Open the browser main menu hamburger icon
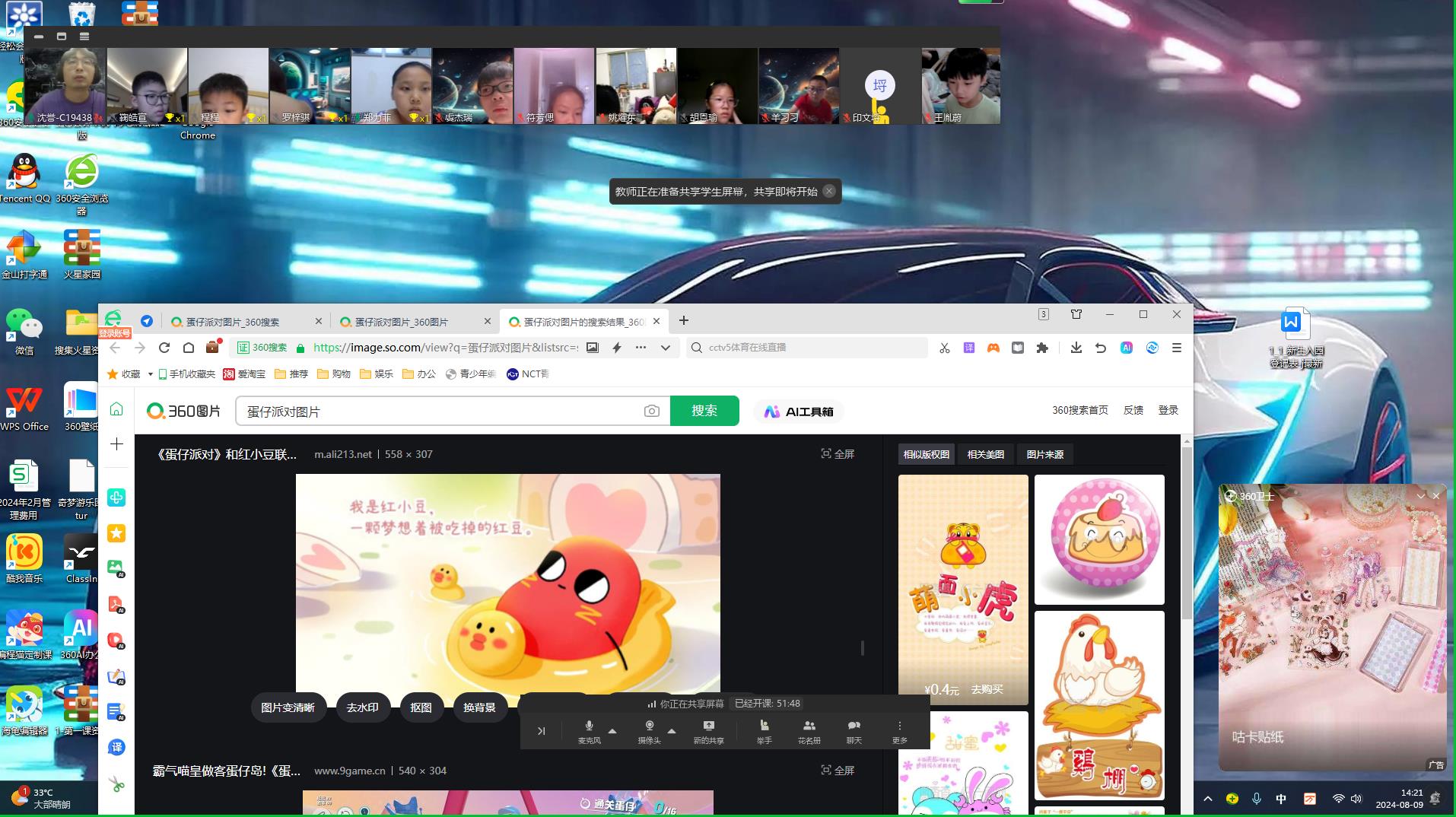 tap(1177, 348)
